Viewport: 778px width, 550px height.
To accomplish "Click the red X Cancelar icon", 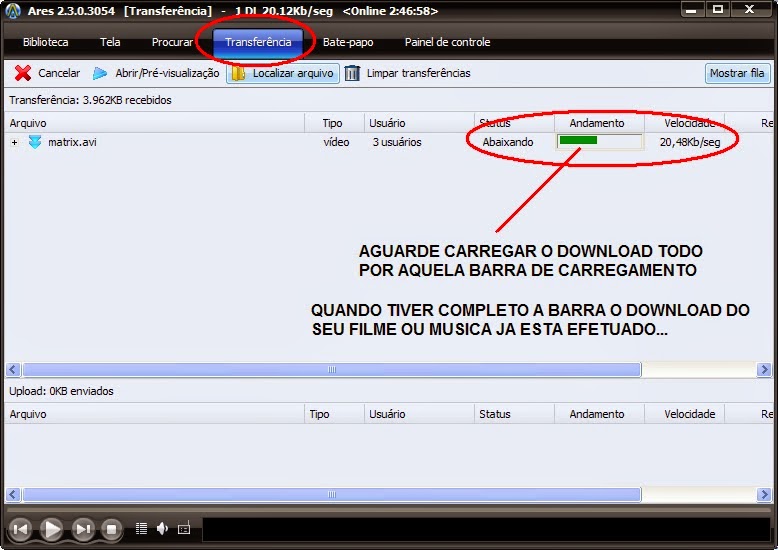I will pyautogui.click(x=23, y=73).
